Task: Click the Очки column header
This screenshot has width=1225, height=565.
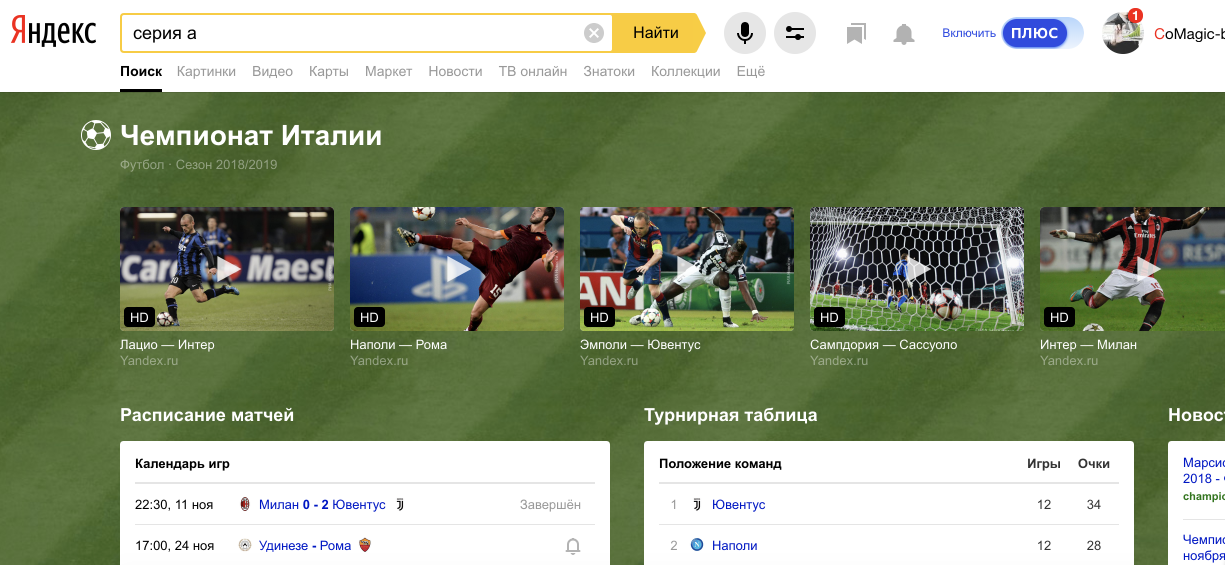Action: point(1094,463)
